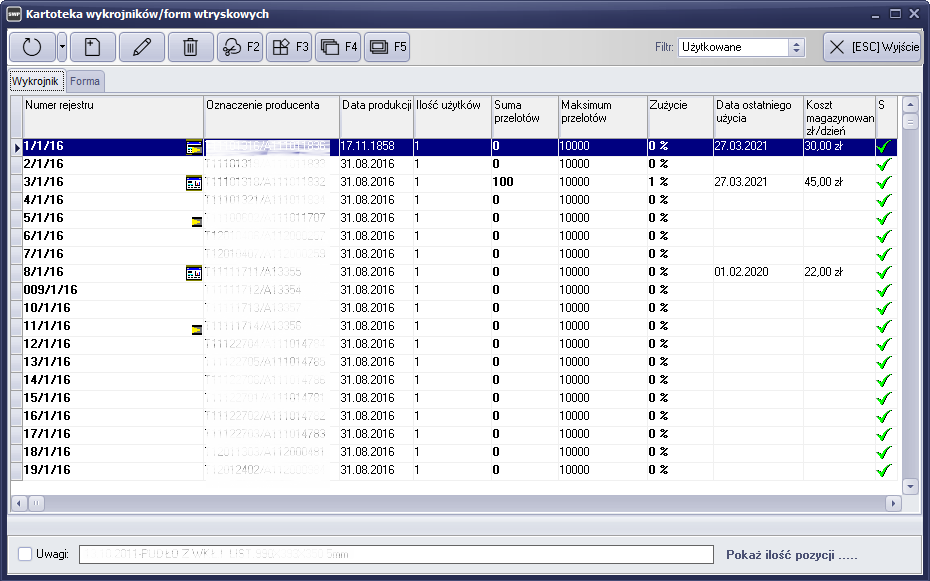Viewport: 930px width, 581px height.
Task: Click the vertical scrollbar down arrow
Action: [x=910, y=485]
